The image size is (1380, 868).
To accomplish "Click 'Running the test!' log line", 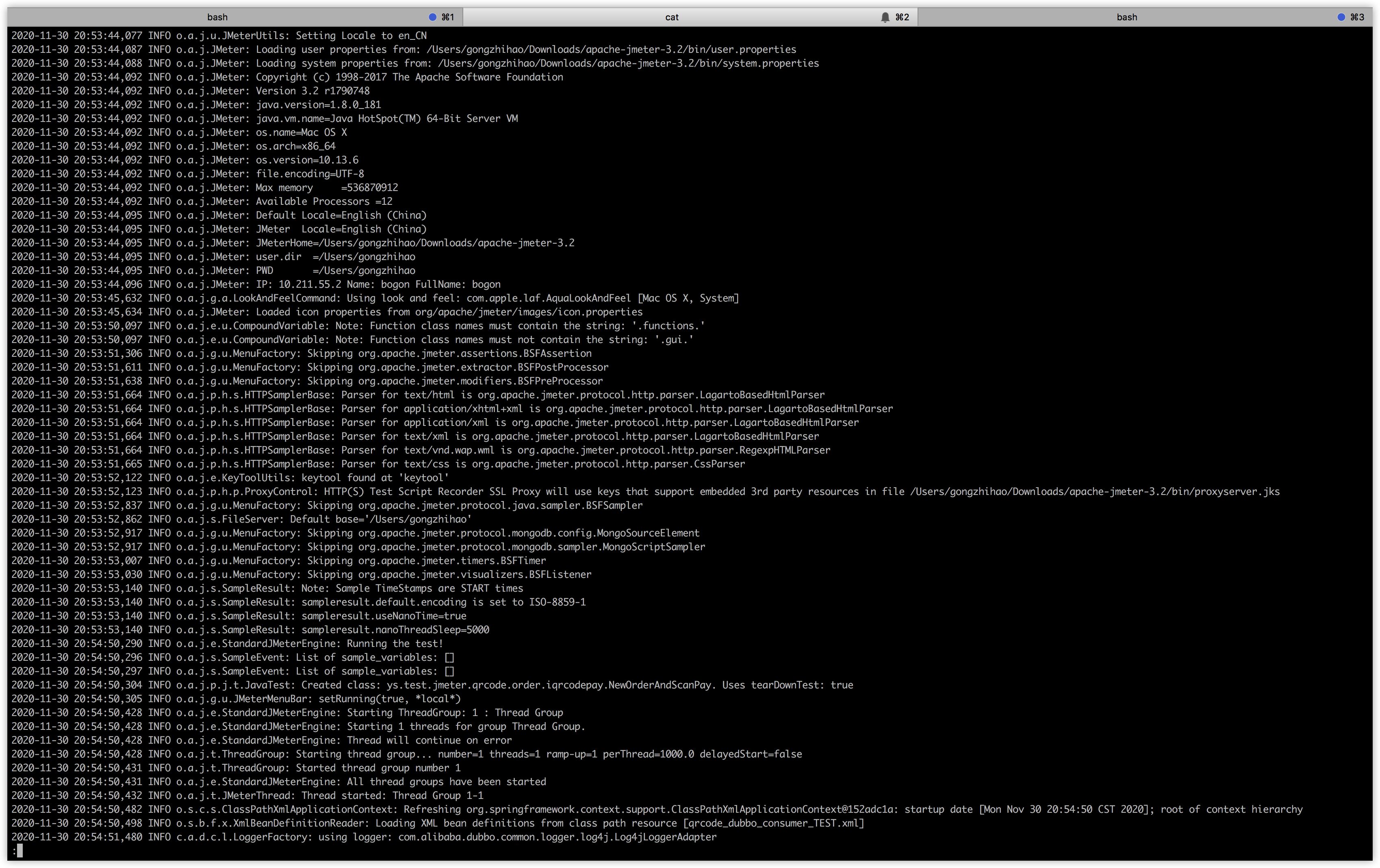I will [228, 643].
